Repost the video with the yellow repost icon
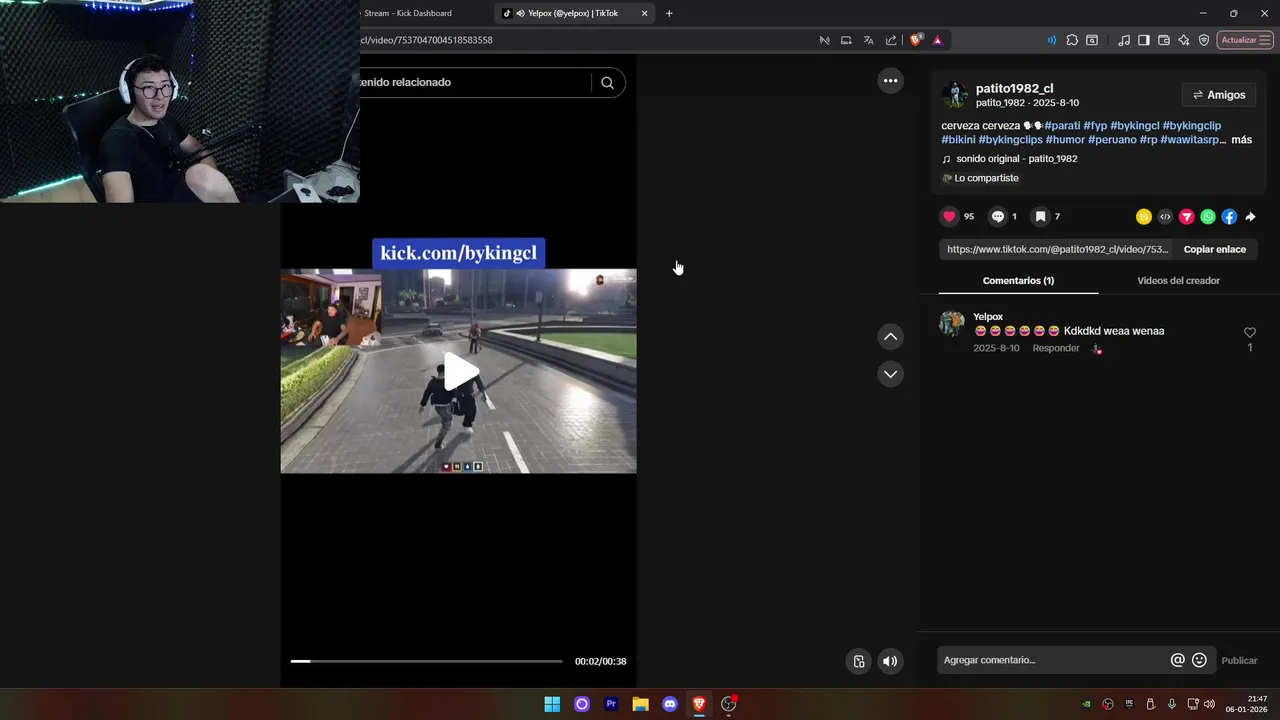 [x=1143, y=217]
